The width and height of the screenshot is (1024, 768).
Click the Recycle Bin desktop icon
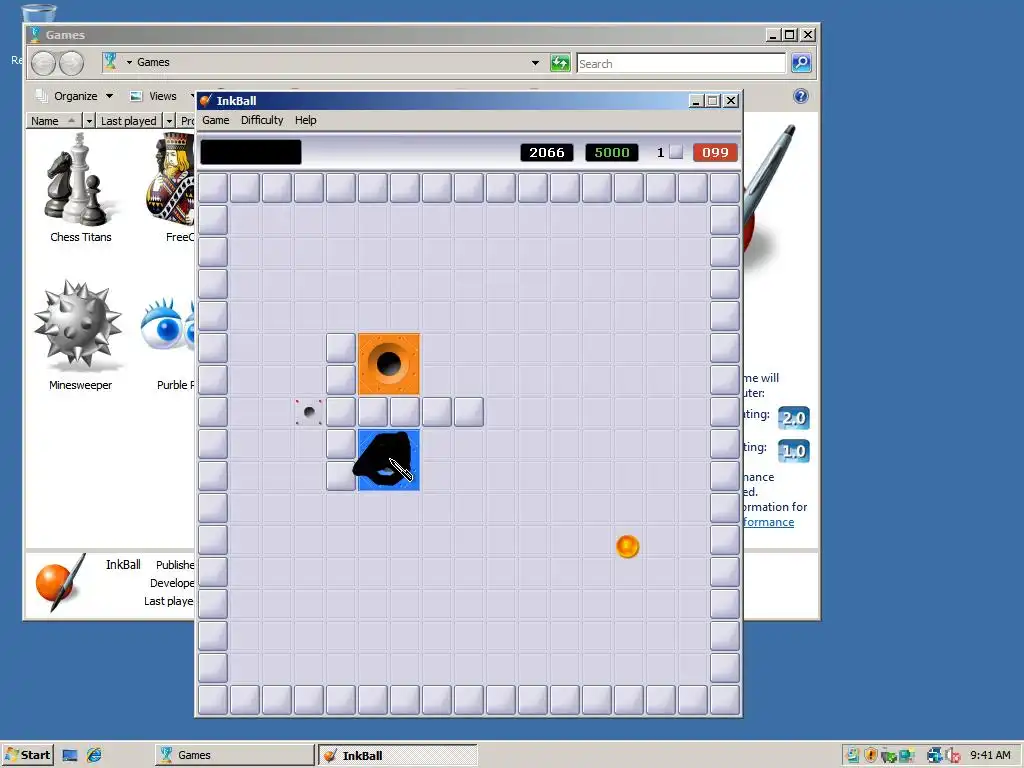(x=39, y=13)
